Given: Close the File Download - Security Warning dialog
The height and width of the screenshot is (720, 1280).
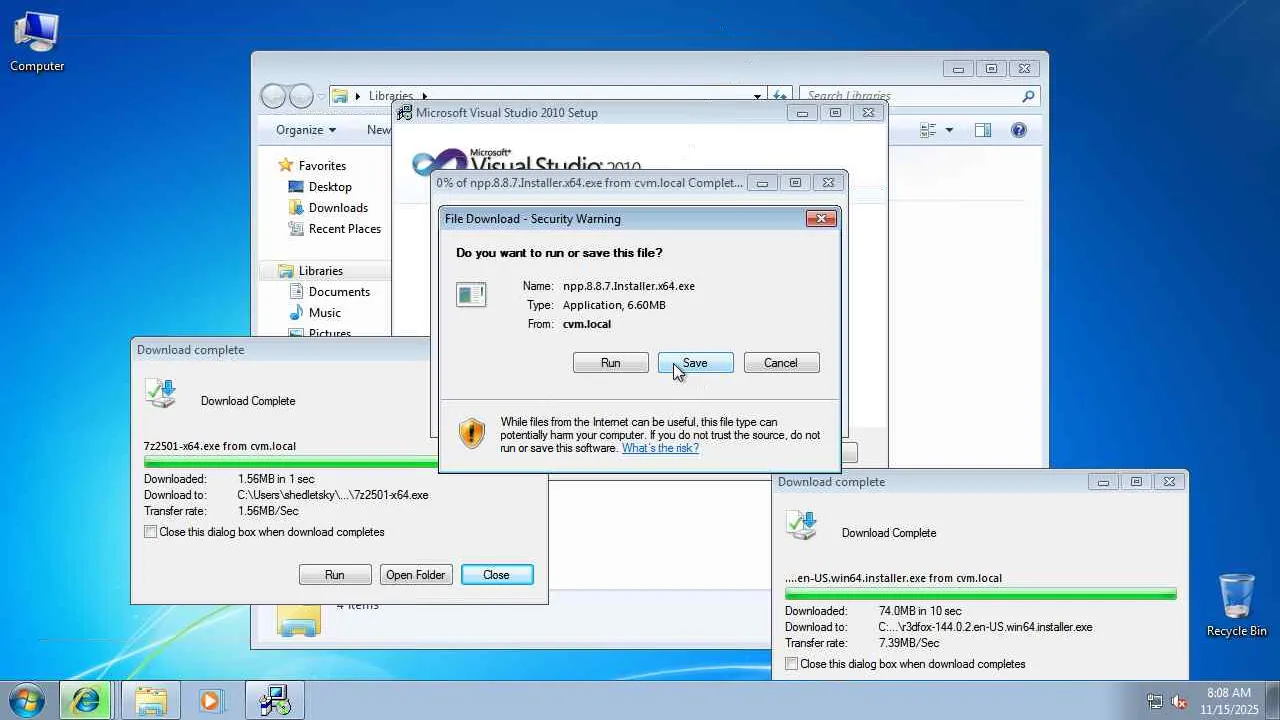Looking at the screenshot, I should click(821, 219).
